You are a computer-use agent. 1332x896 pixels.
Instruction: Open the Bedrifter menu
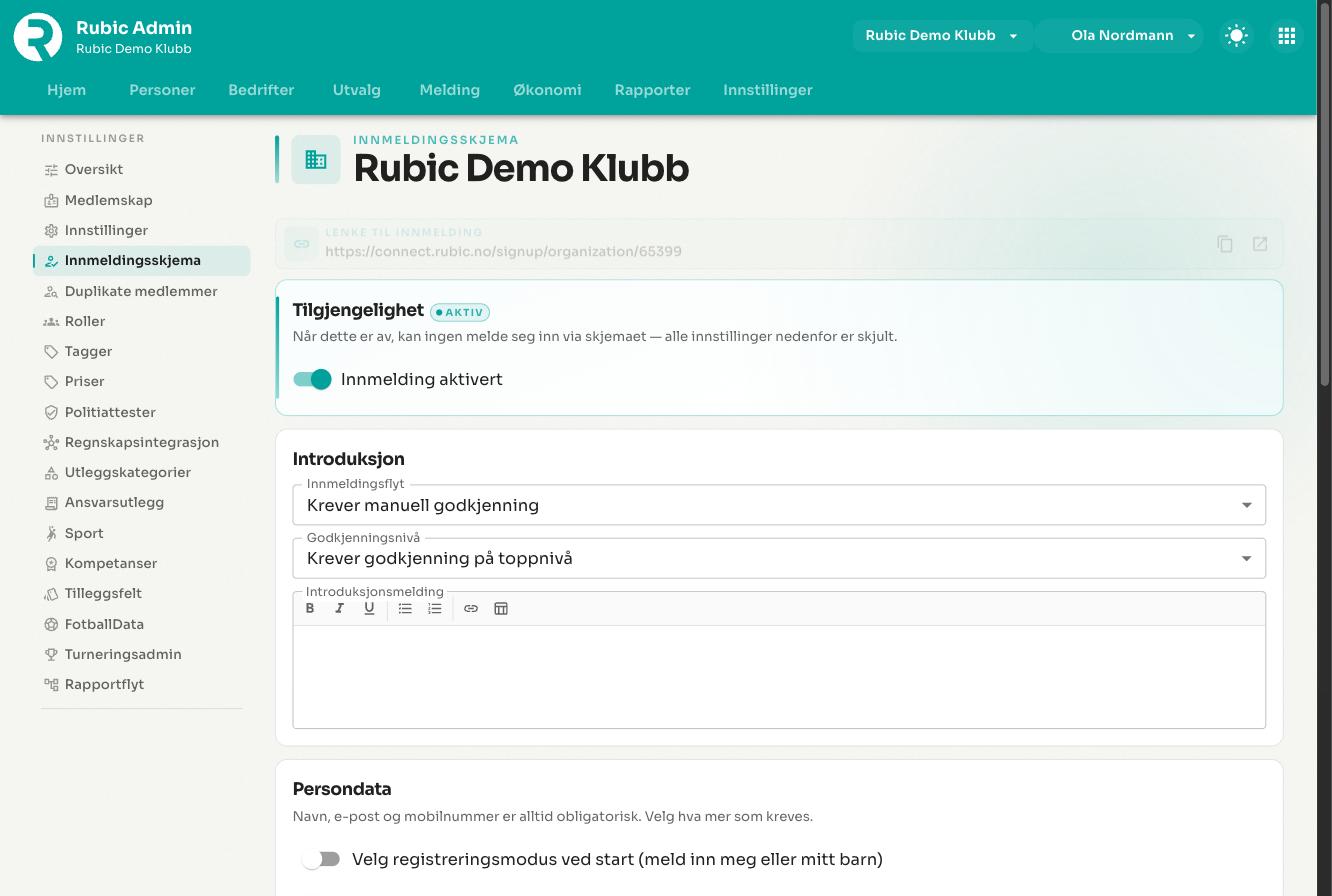(261, 90)
